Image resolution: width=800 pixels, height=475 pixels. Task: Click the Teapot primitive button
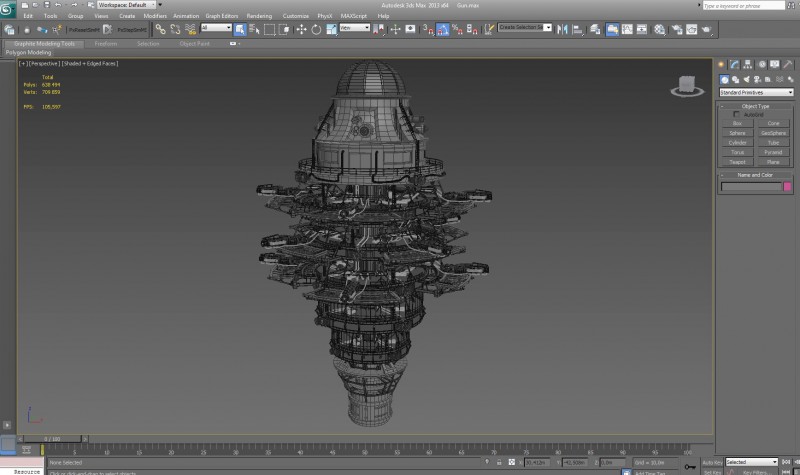737,161
